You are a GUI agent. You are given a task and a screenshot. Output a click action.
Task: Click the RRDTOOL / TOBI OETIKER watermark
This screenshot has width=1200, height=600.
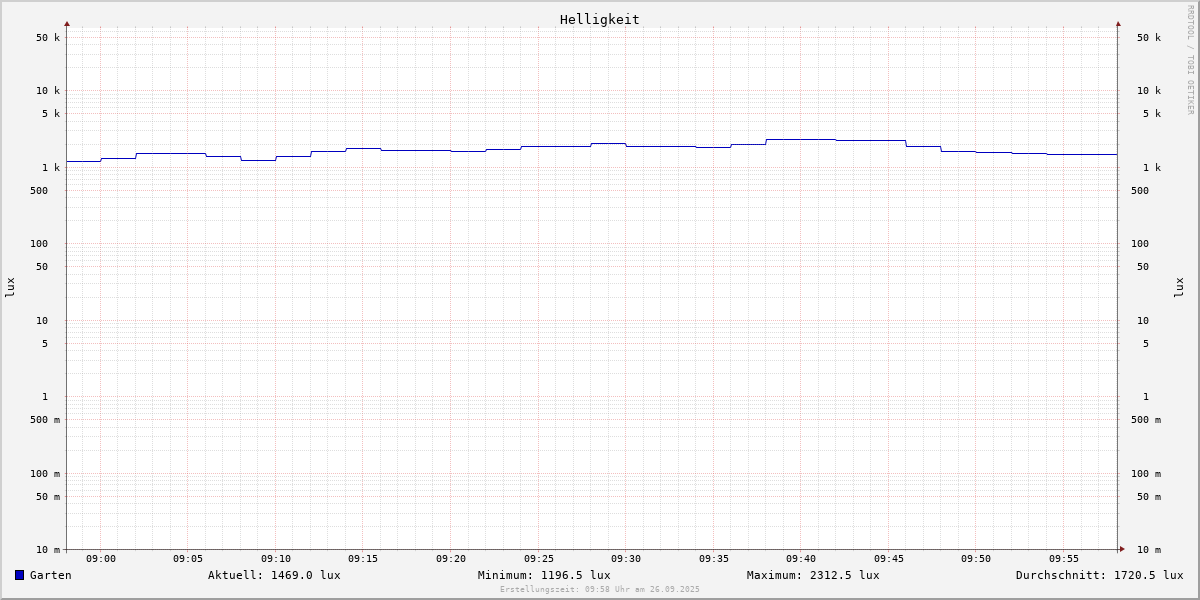[x=1190, y=60]
